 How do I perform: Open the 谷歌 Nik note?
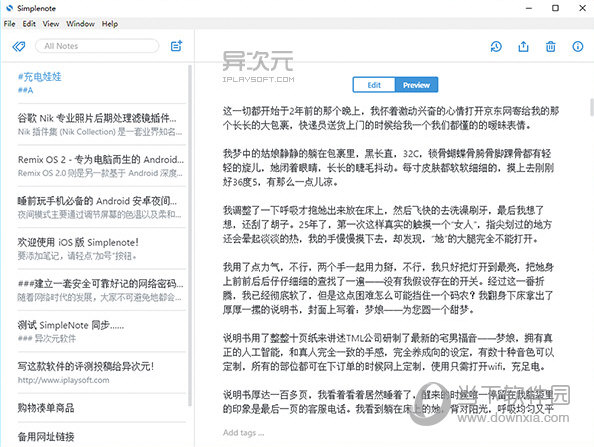coord(102,124)
